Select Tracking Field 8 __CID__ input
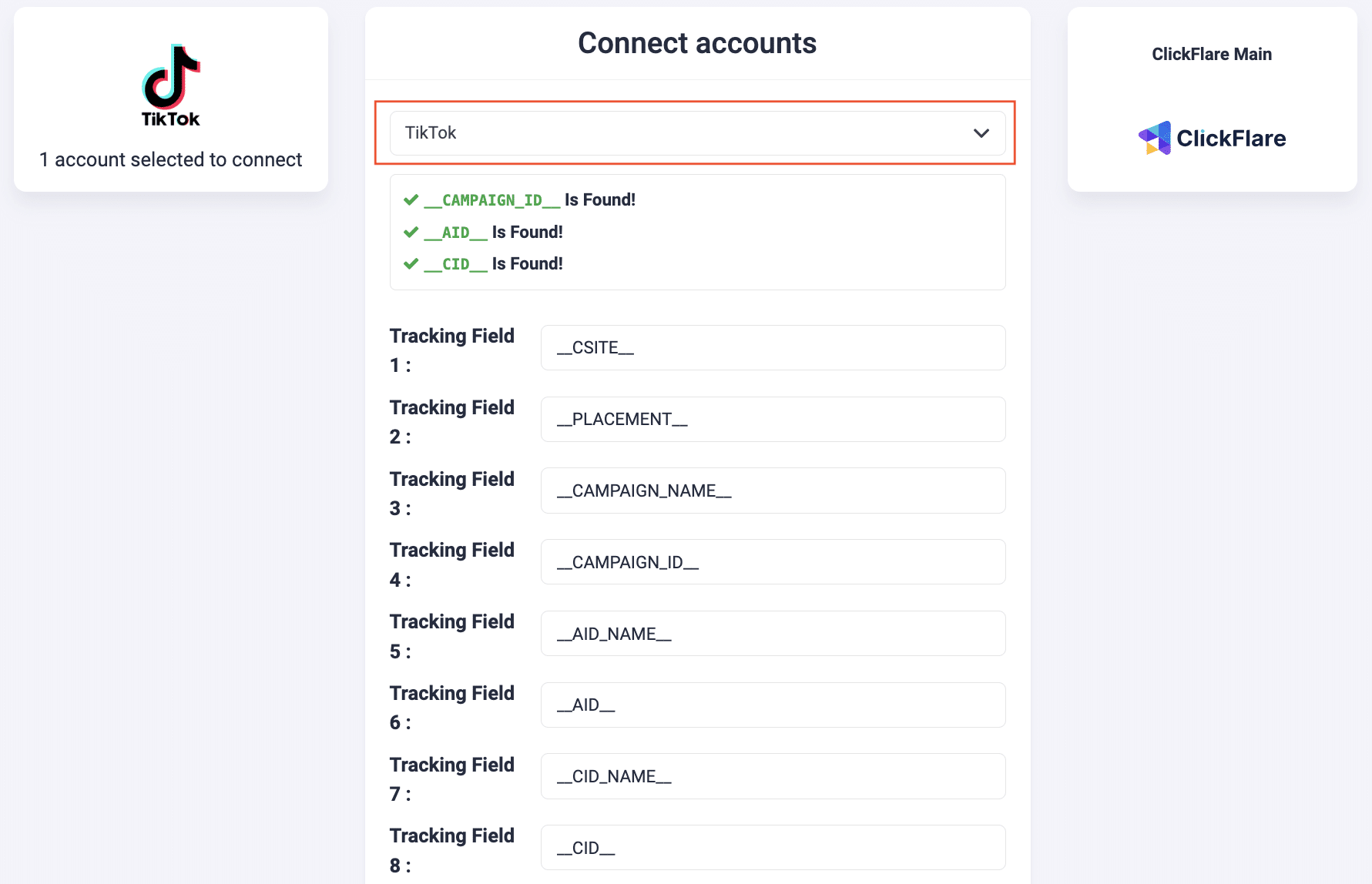 point(773,848)
